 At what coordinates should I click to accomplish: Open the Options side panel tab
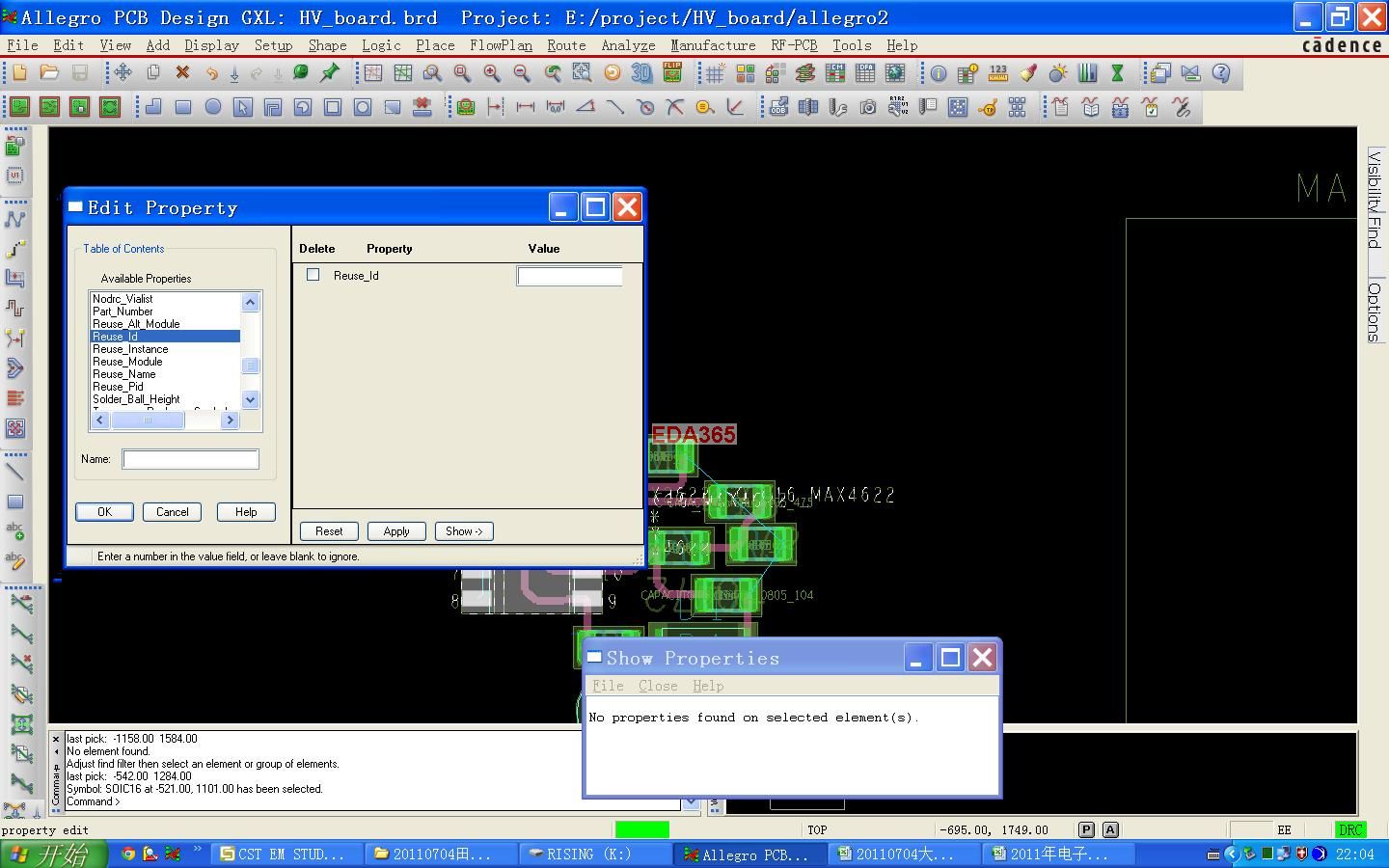coord(1375,312)
